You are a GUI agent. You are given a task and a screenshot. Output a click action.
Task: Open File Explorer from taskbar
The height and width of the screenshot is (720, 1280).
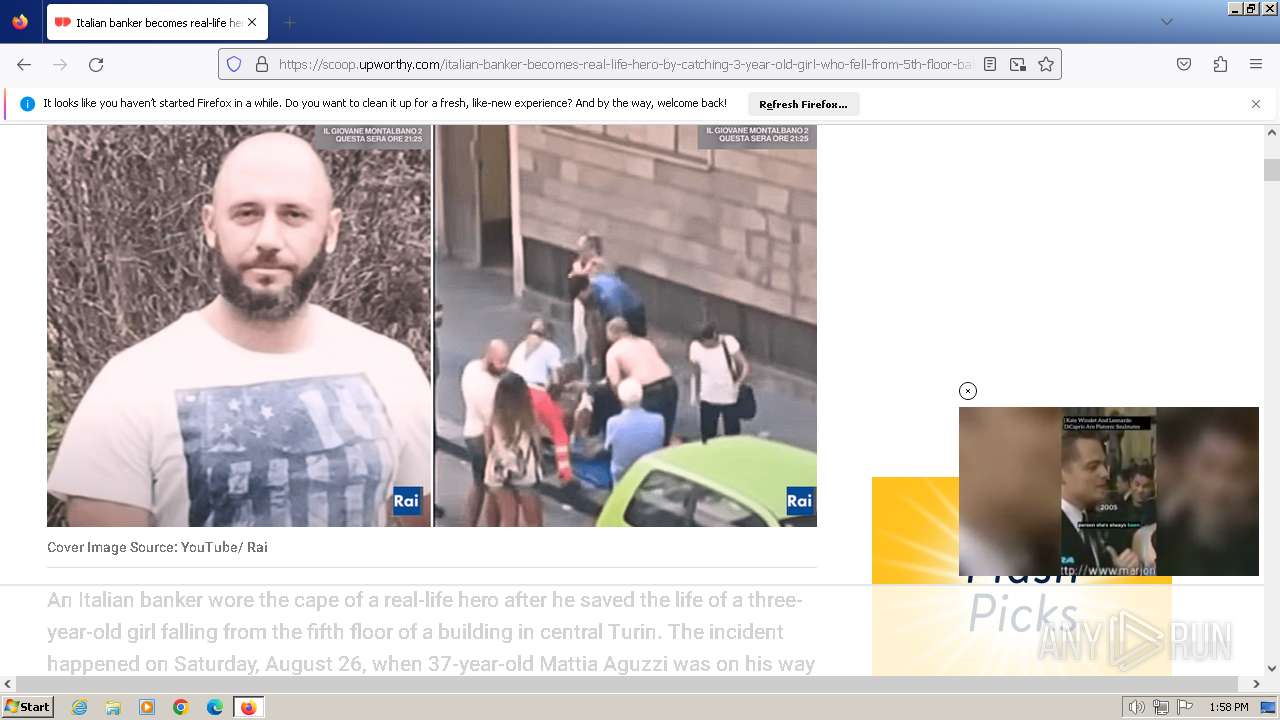point(113,707)
